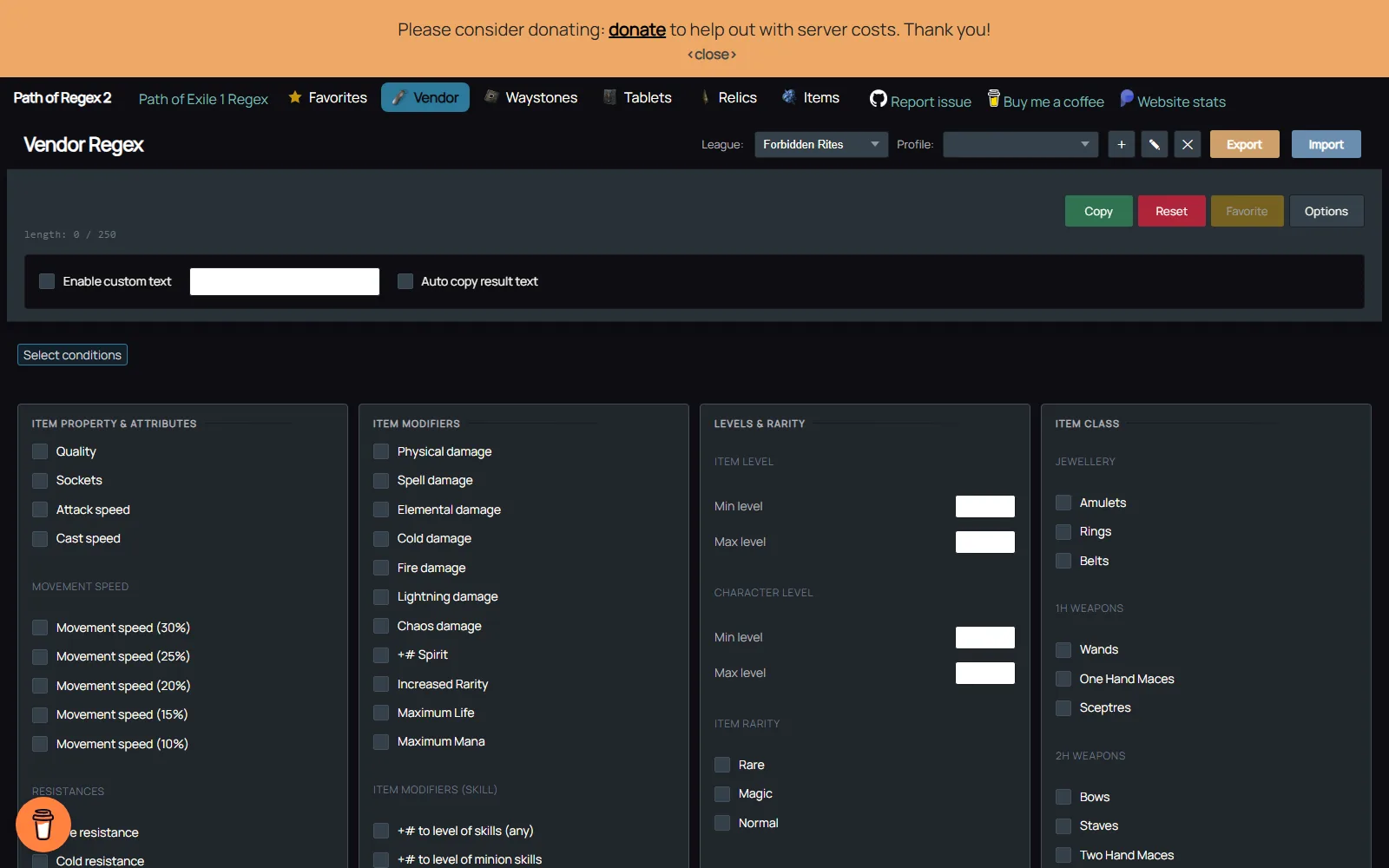
Task: Open Path of Exile 1 Regex link
Action: (x=203, y=99)
